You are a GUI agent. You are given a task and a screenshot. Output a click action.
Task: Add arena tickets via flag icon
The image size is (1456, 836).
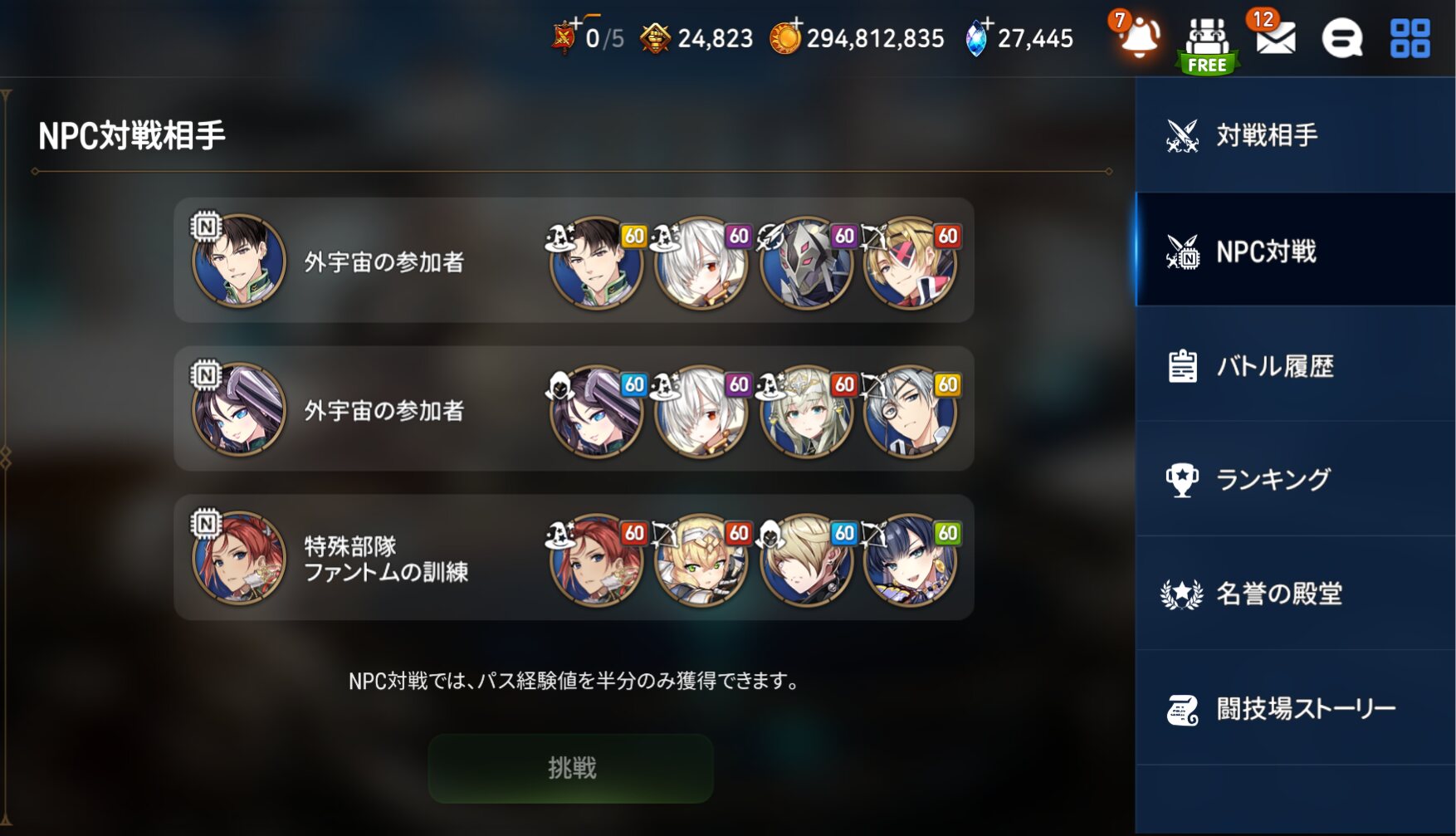(564, 37)
